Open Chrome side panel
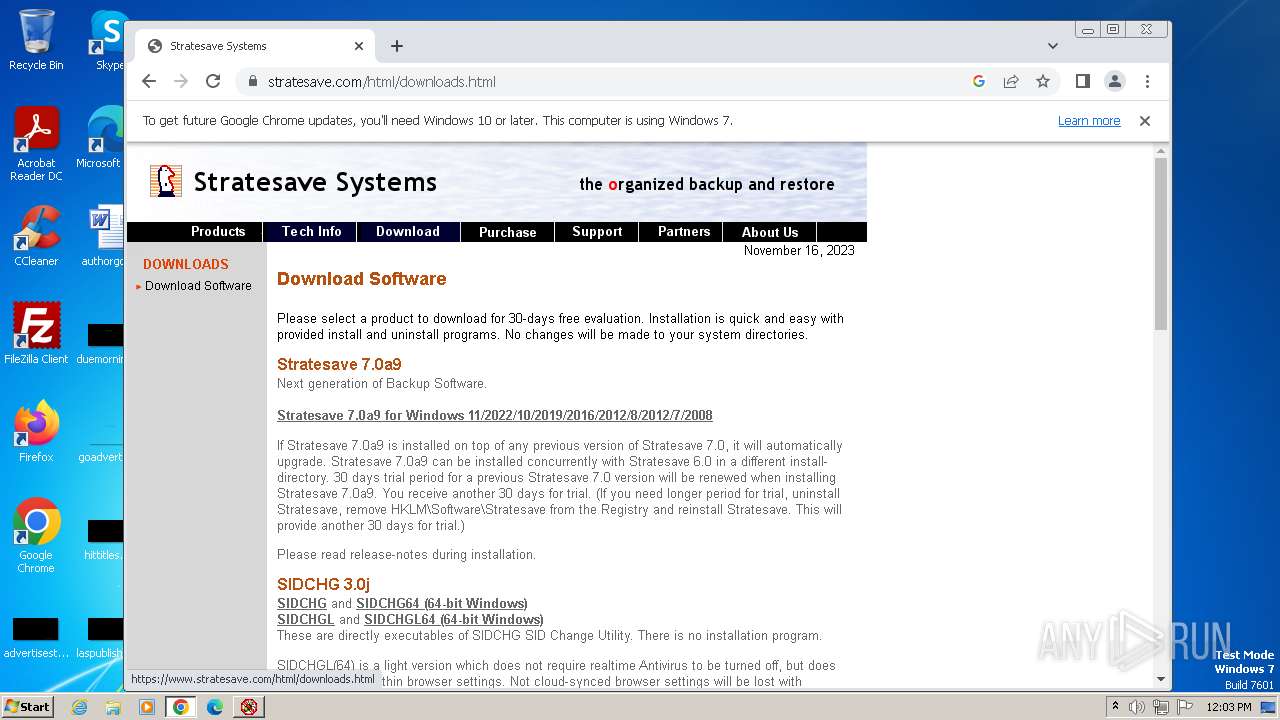The height and width of the screenshot is (720, 1280). [x=1082, y=81]
